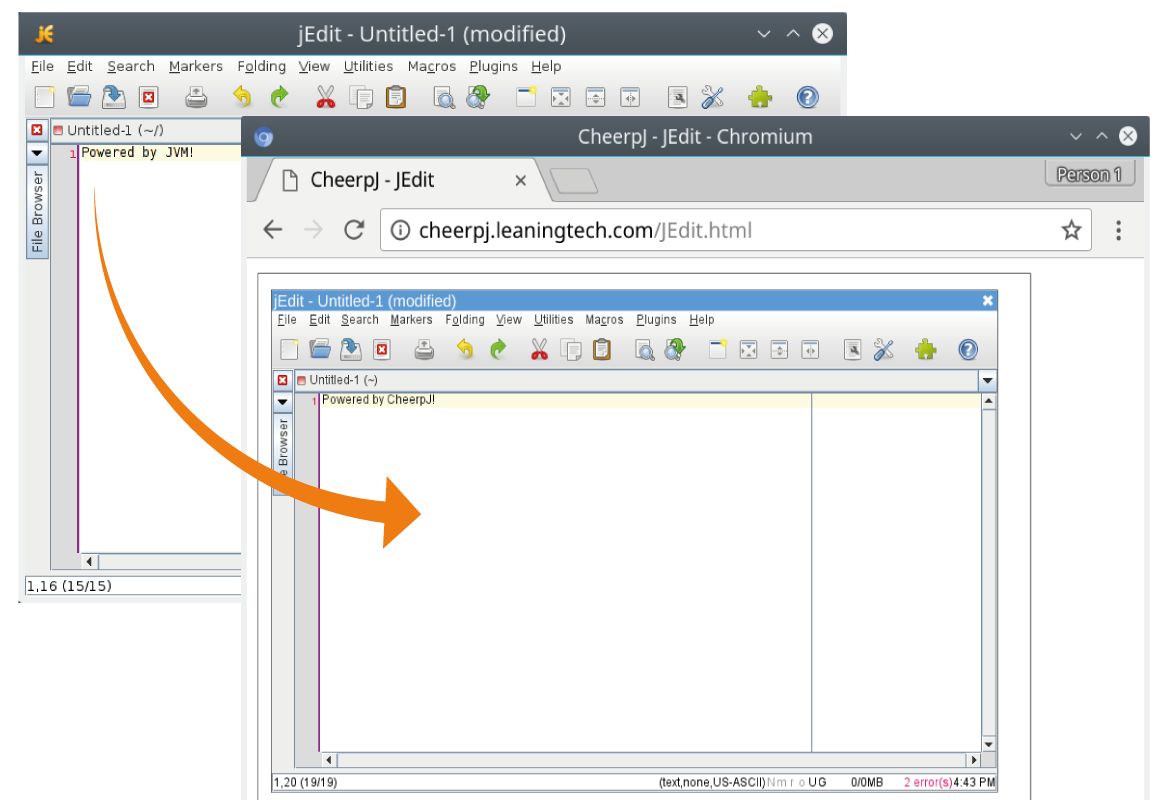This screenshot has width=1156, height=800.
Task: Undo the last edit via toolbar icon
Action: coord(466,349)
